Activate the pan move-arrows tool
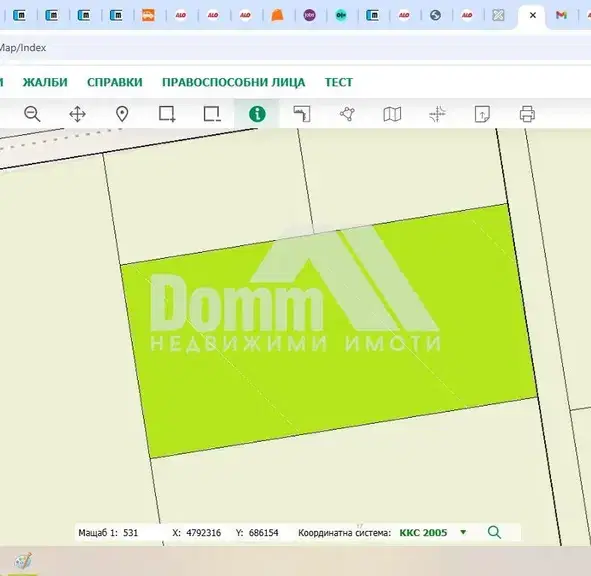This screenshot has height=576, width=591. pyautogui.click(x=77, y=114)
